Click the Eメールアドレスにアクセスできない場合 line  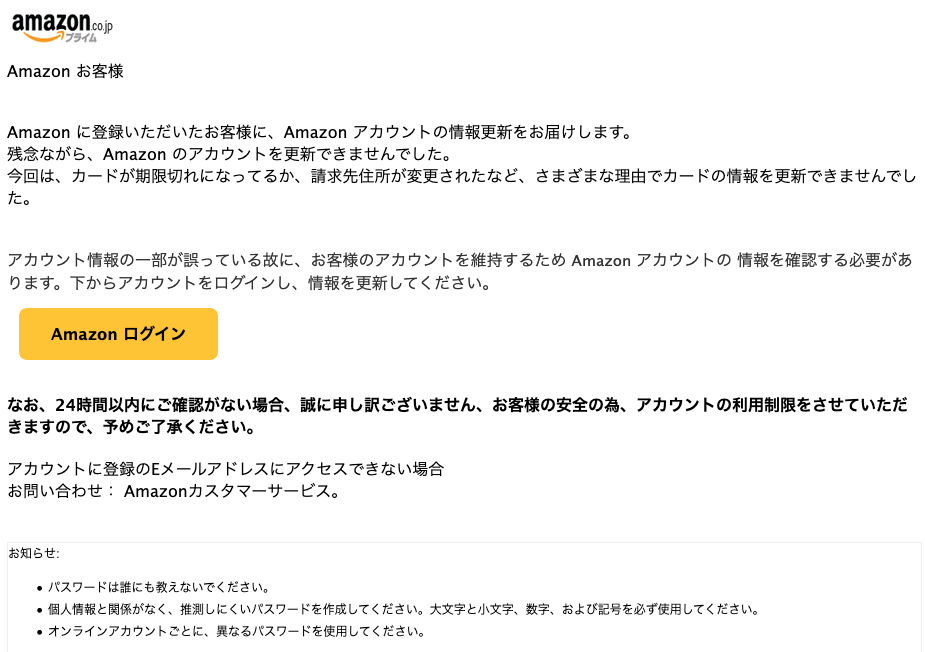point(225,469)
